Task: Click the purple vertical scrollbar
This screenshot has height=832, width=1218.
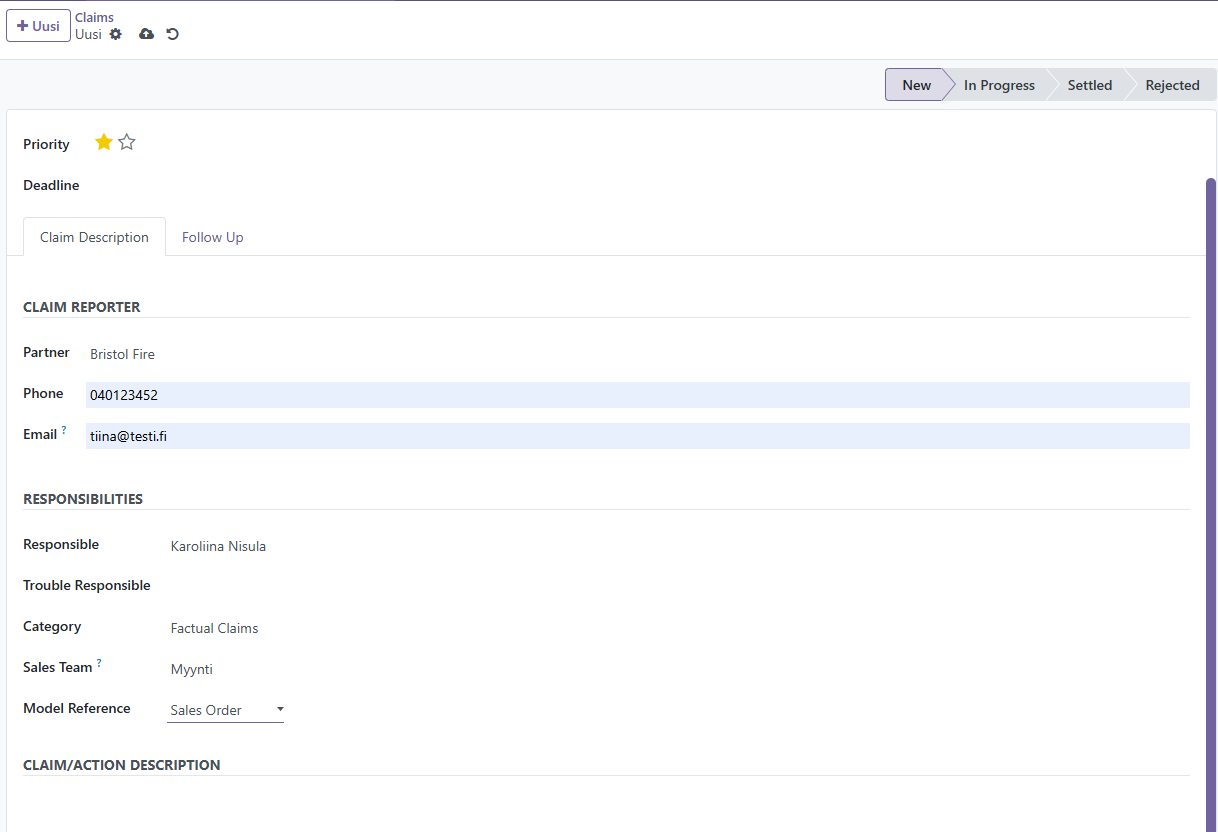Action: click(x=1211, y=500)
